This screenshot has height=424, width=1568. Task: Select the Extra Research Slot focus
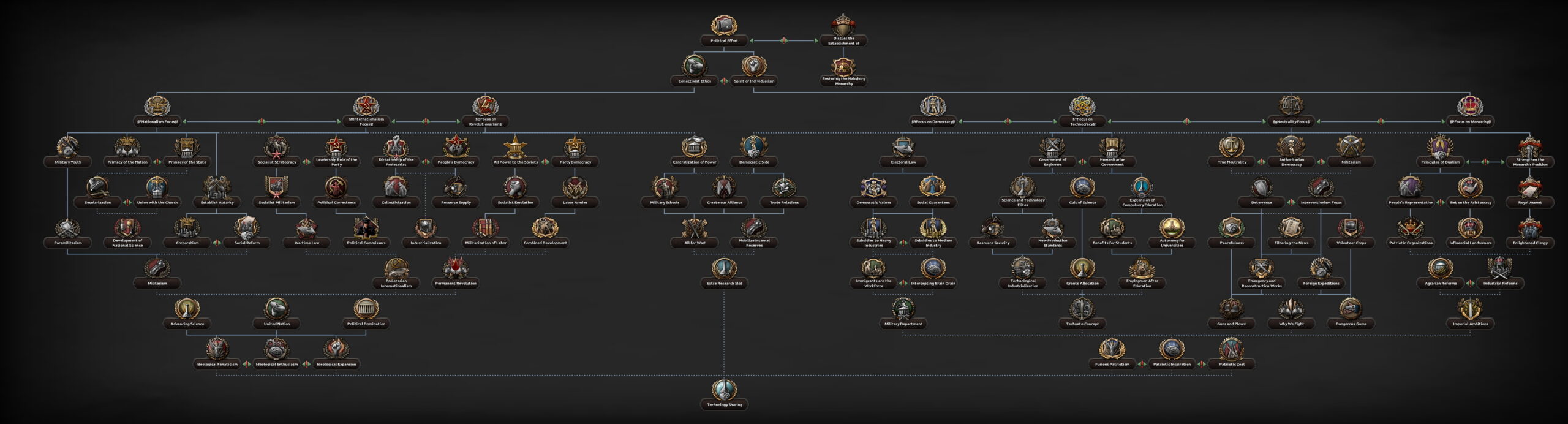[x=724, y=273]
